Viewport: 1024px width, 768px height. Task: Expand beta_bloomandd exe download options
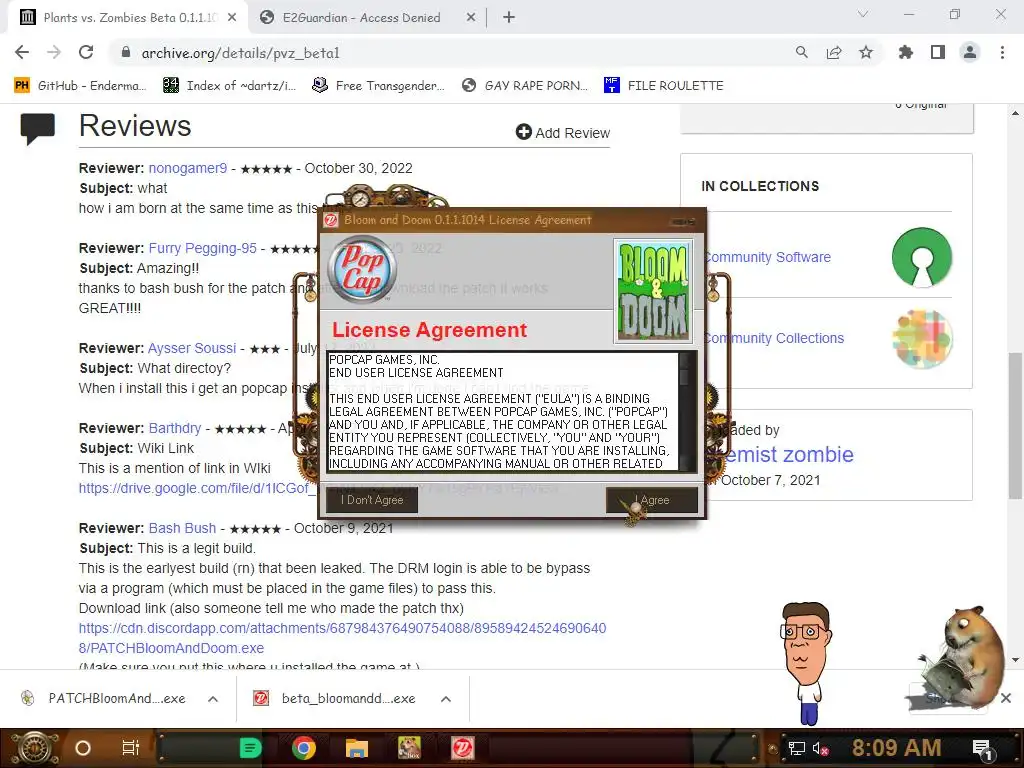tap(445, 699)
